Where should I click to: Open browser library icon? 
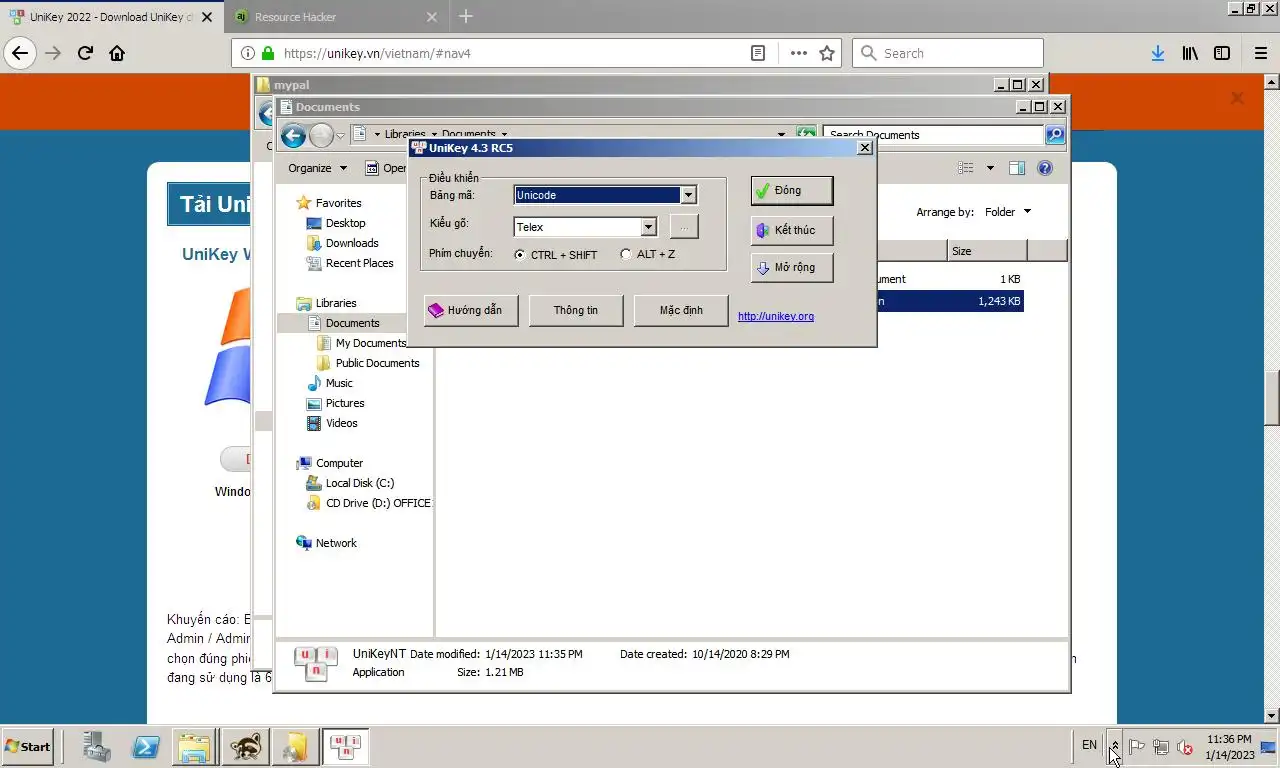click(1190, 53)
